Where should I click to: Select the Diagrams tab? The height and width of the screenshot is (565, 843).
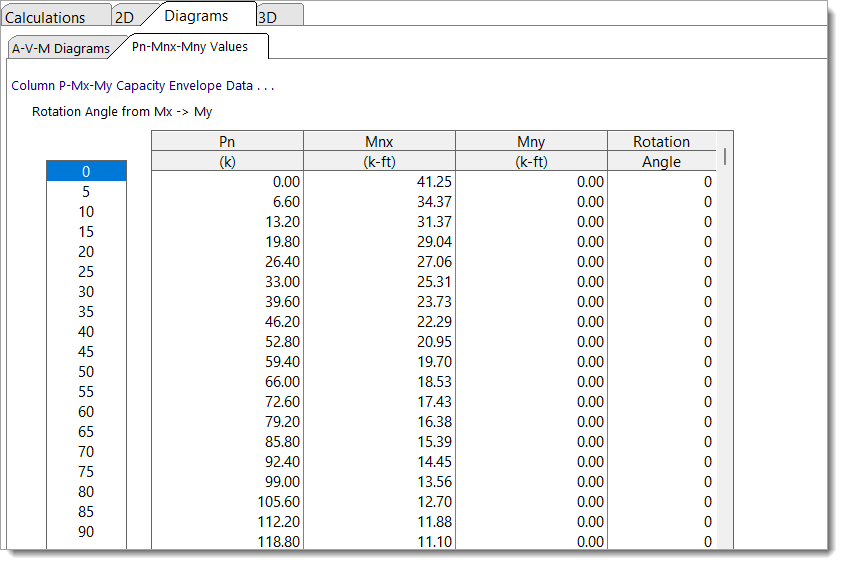point(196,15)
